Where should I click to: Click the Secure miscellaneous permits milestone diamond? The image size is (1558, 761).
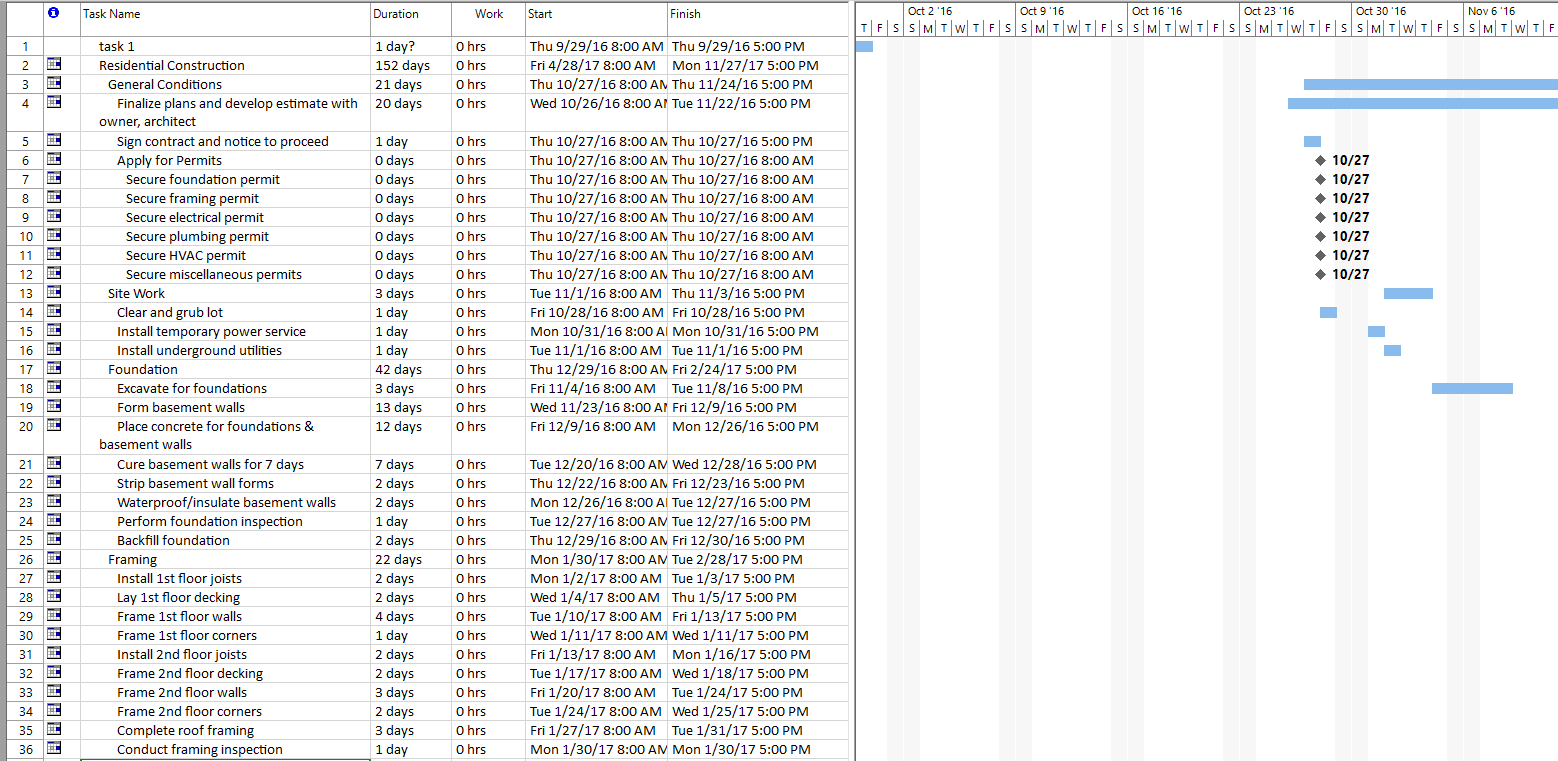click(x=1321, y=274)
